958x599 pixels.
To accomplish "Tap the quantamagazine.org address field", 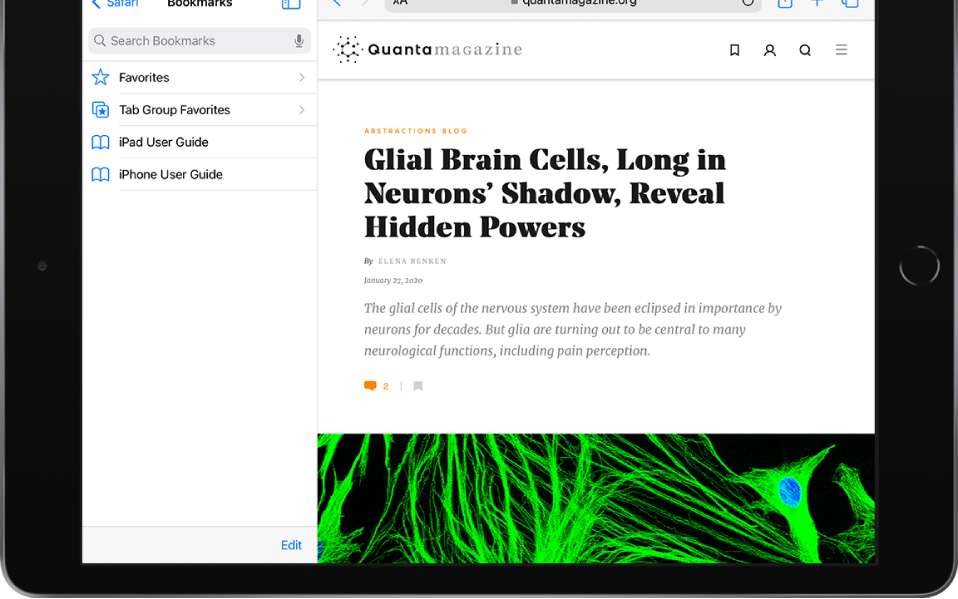I will click(x=573, y=4).
